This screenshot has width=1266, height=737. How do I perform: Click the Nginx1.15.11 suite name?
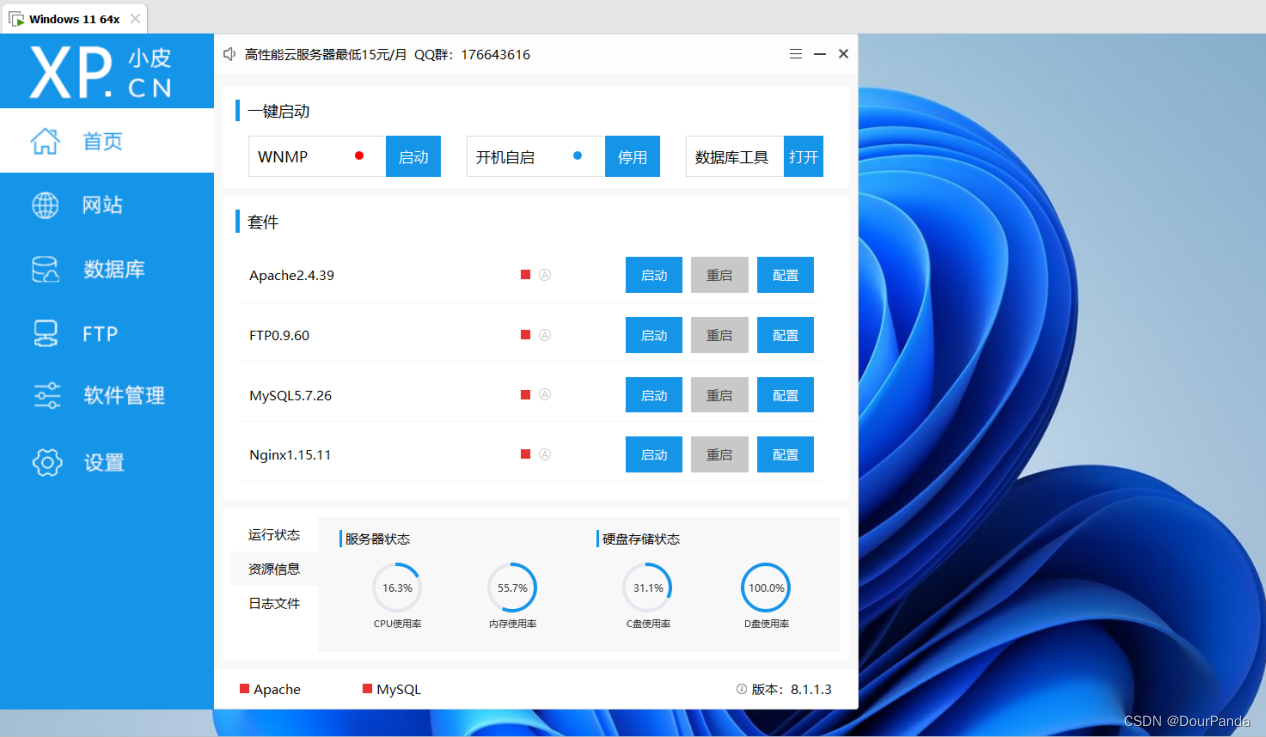click(290, 454)
